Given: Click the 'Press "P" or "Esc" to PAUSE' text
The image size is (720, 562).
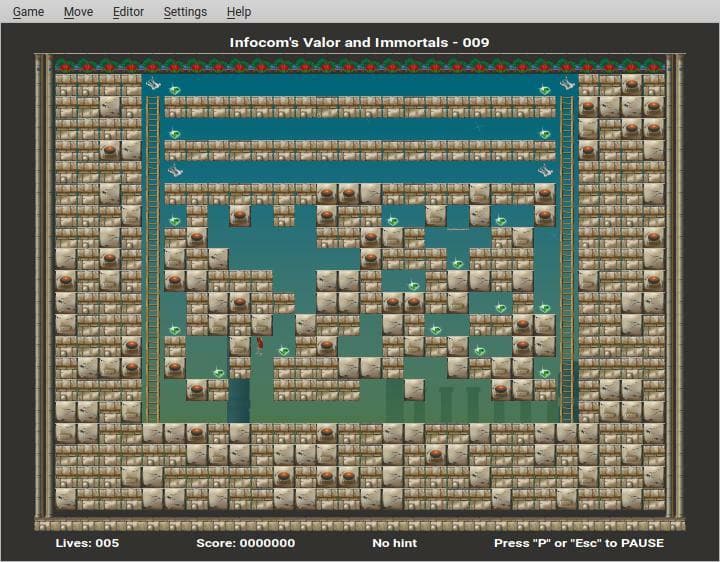Looking at the screenshot, I should [579, 543].
